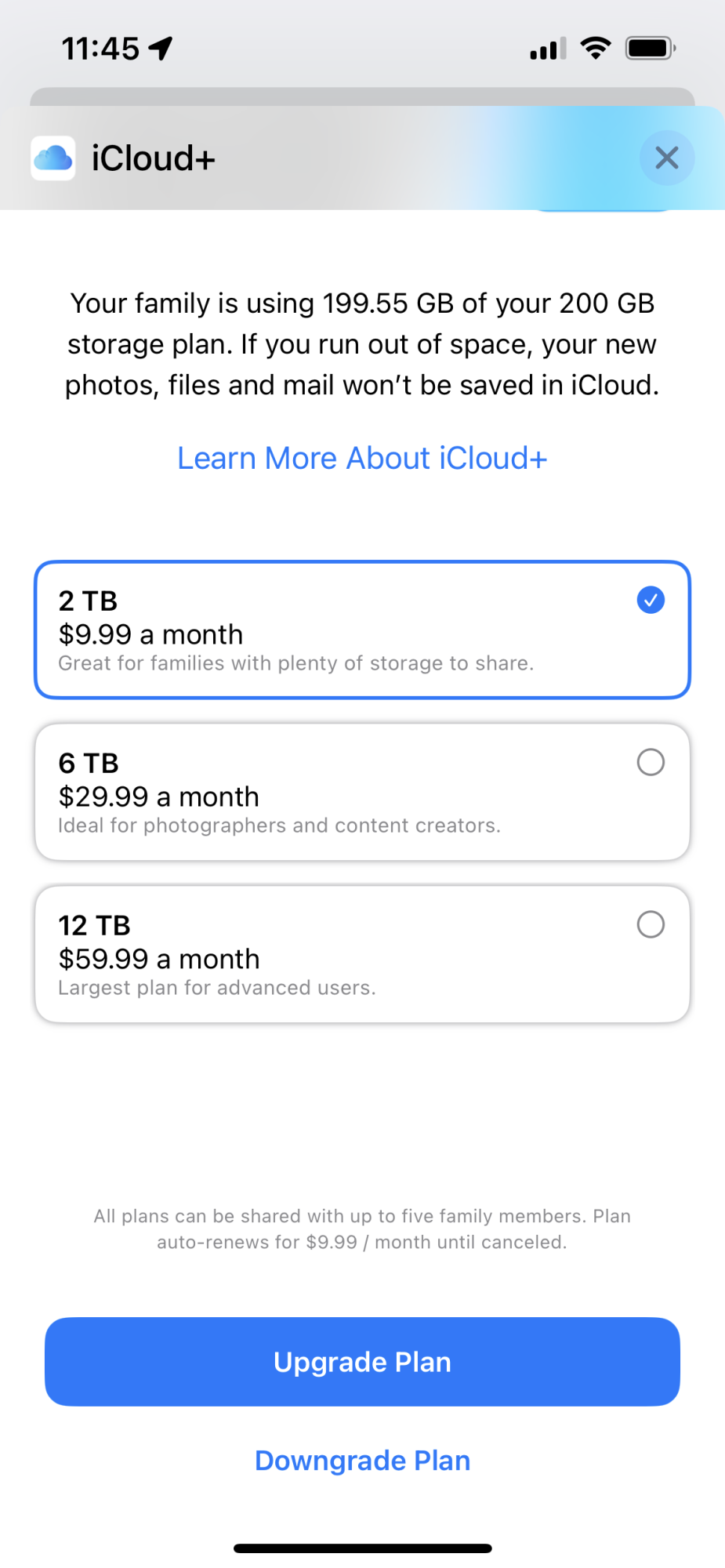Tap the auto-renew disclaimer text
The height and width of the screenshot is (1568, 725).
362,1229
